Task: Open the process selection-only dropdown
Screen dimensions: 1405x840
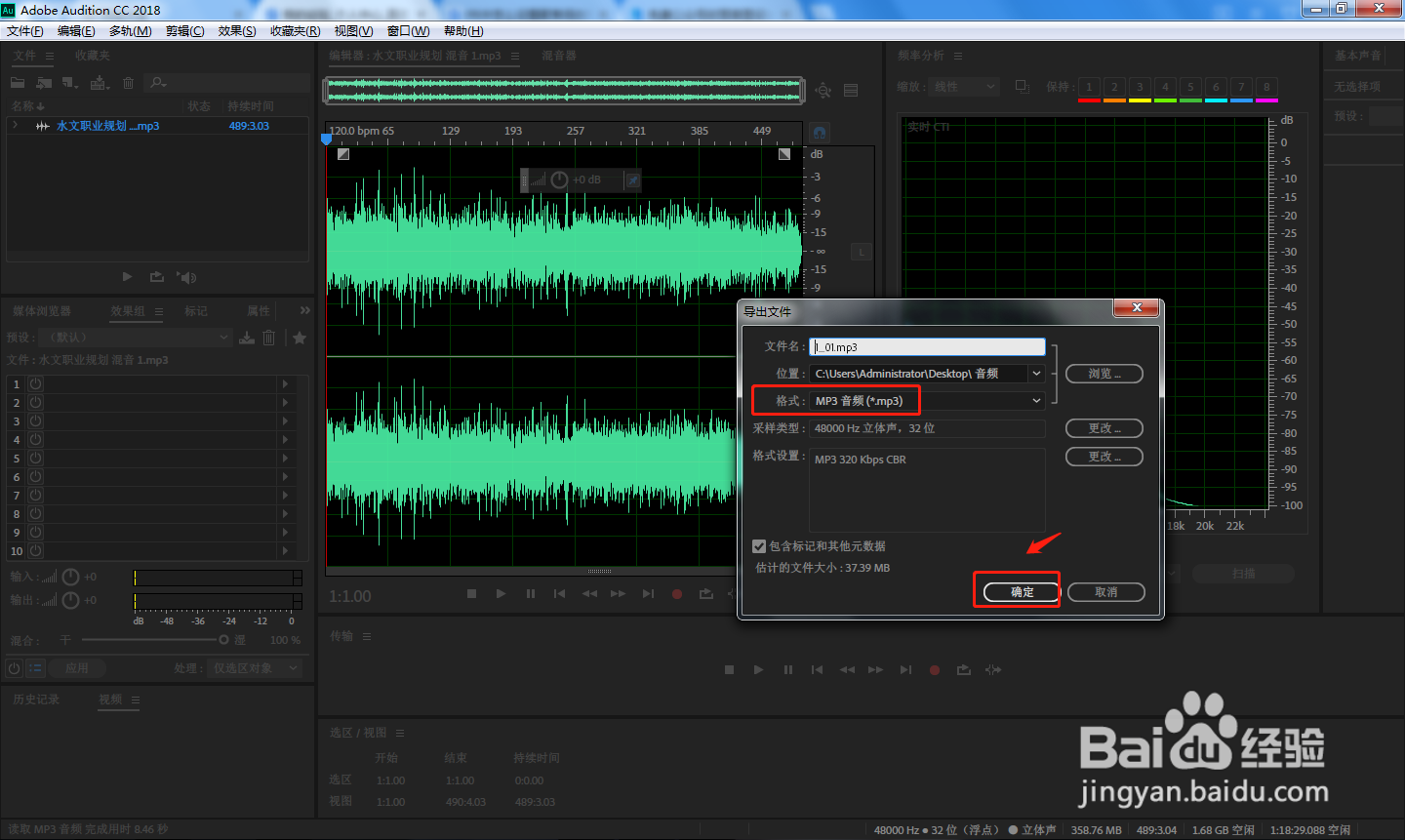Action: [255, 668]
